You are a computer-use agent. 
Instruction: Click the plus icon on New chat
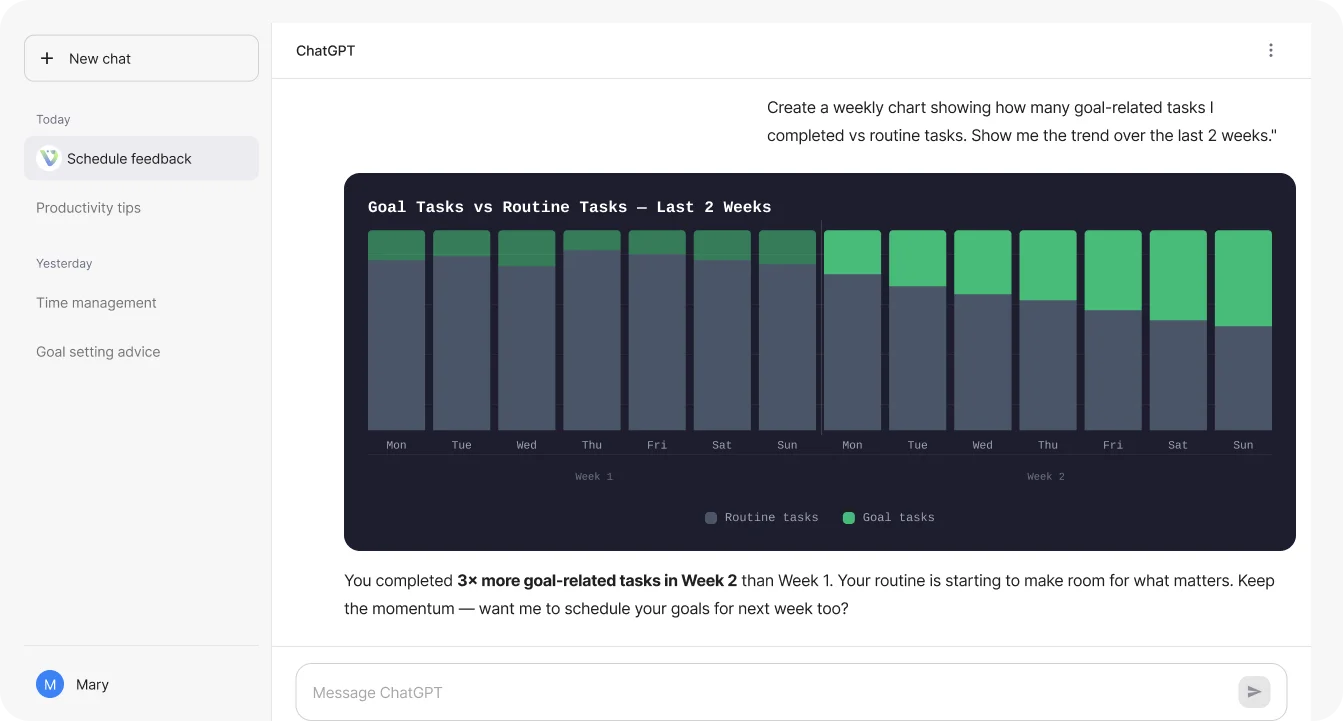(46, 58)
